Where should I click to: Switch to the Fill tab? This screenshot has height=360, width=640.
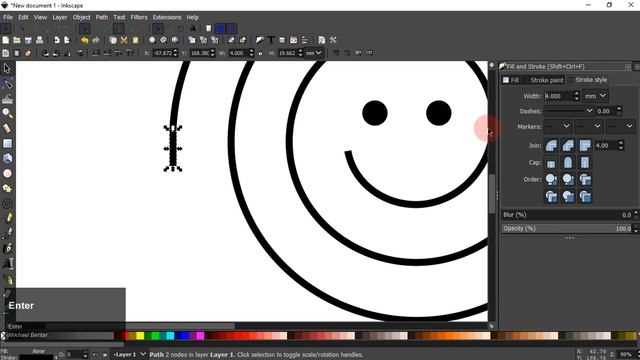tap(511, 80)
